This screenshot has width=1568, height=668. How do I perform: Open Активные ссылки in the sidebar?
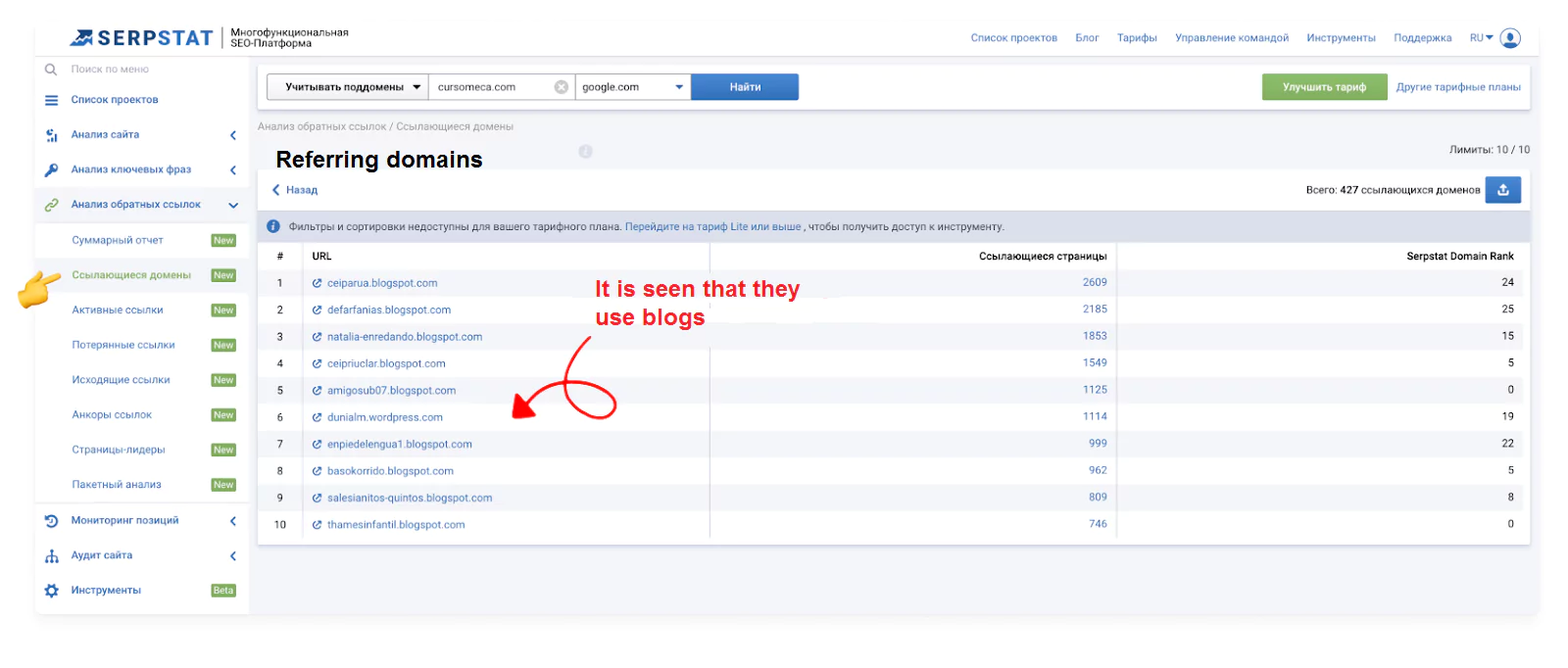pyautogui.click(x=118, y=310)
